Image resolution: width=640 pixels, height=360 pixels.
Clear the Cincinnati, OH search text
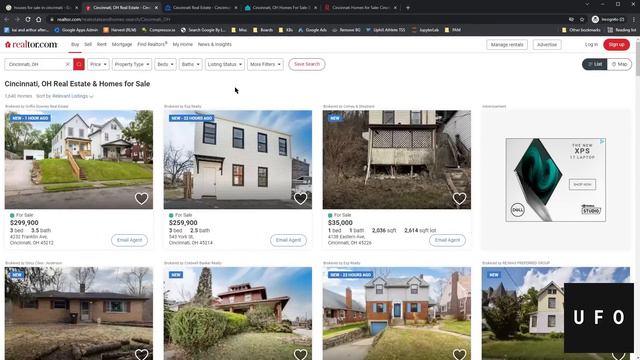click(68, 64)
